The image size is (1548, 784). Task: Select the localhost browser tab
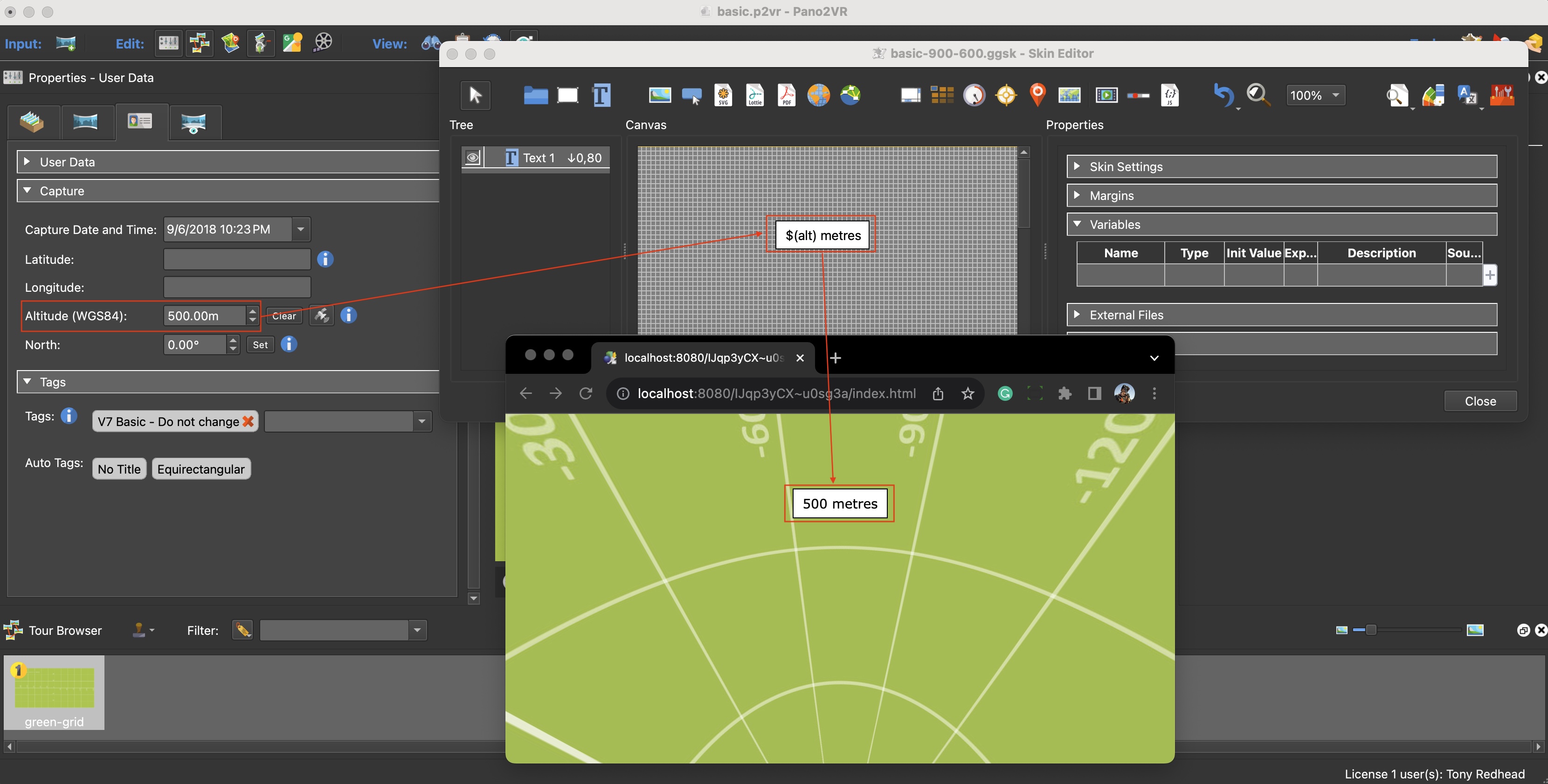[x=703, y=358]
